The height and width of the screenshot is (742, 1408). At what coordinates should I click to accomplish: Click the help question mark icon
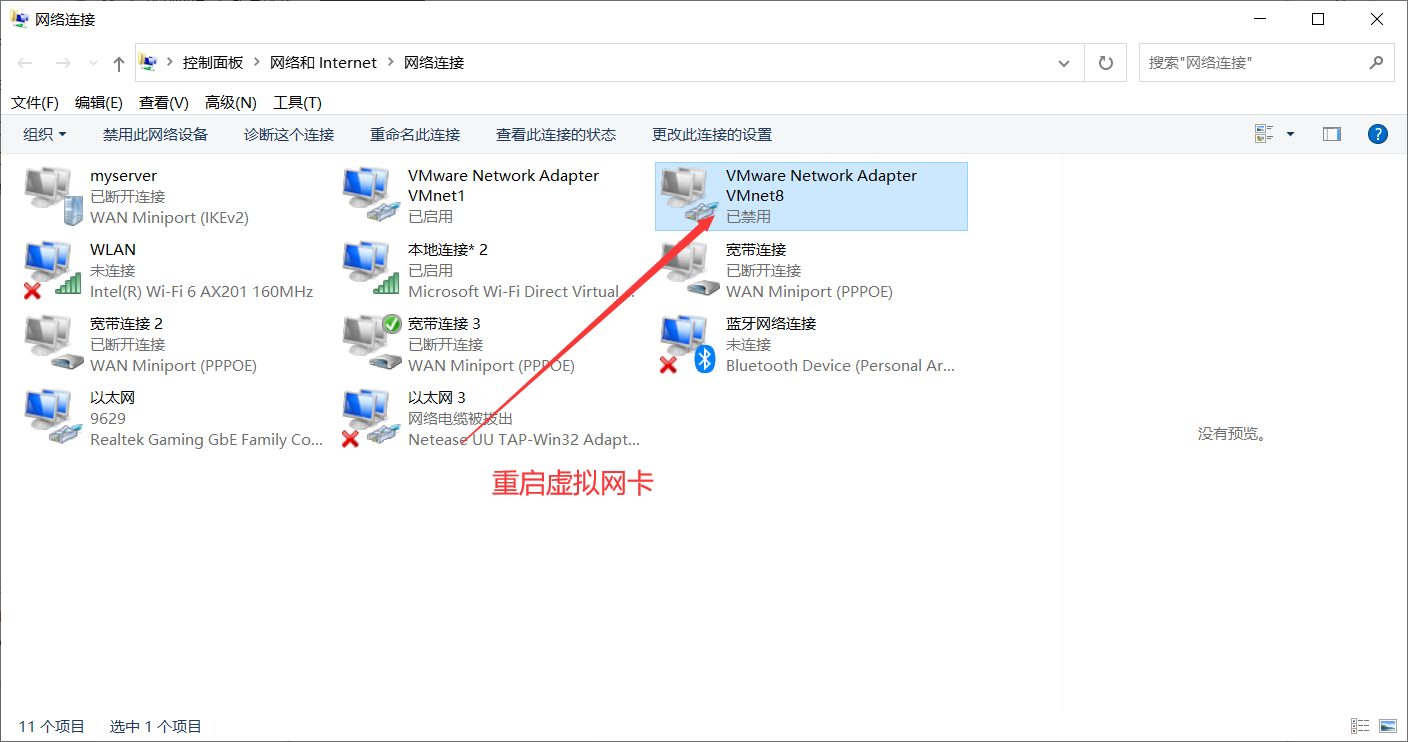[1377, 134]
